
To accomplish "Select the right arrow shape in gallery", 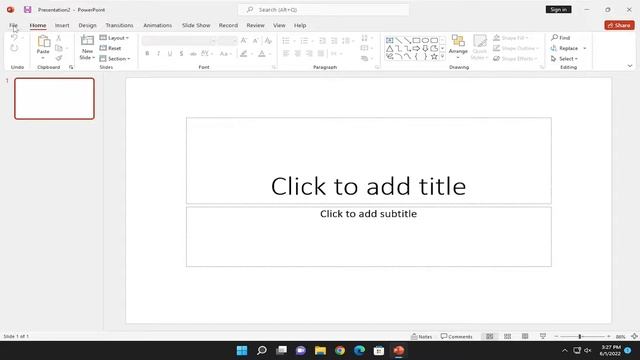I will (x=416, y=49).
